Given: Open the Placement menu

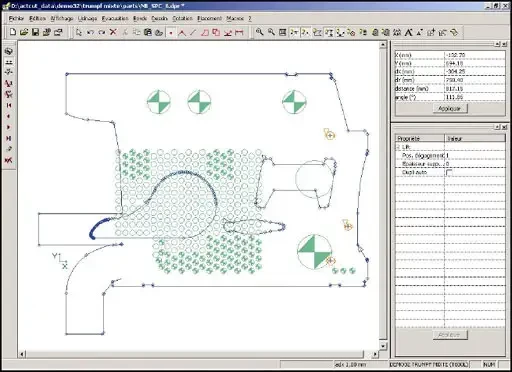Looking at the screenshot, I should (209, 18).
